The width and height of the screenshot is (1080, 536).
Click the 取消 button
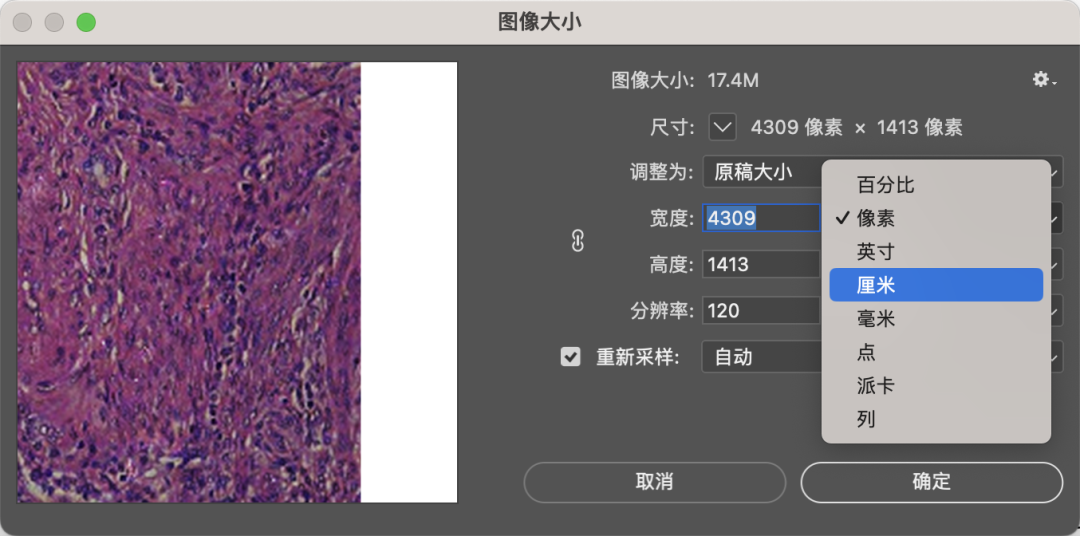[x=654, y=482]
